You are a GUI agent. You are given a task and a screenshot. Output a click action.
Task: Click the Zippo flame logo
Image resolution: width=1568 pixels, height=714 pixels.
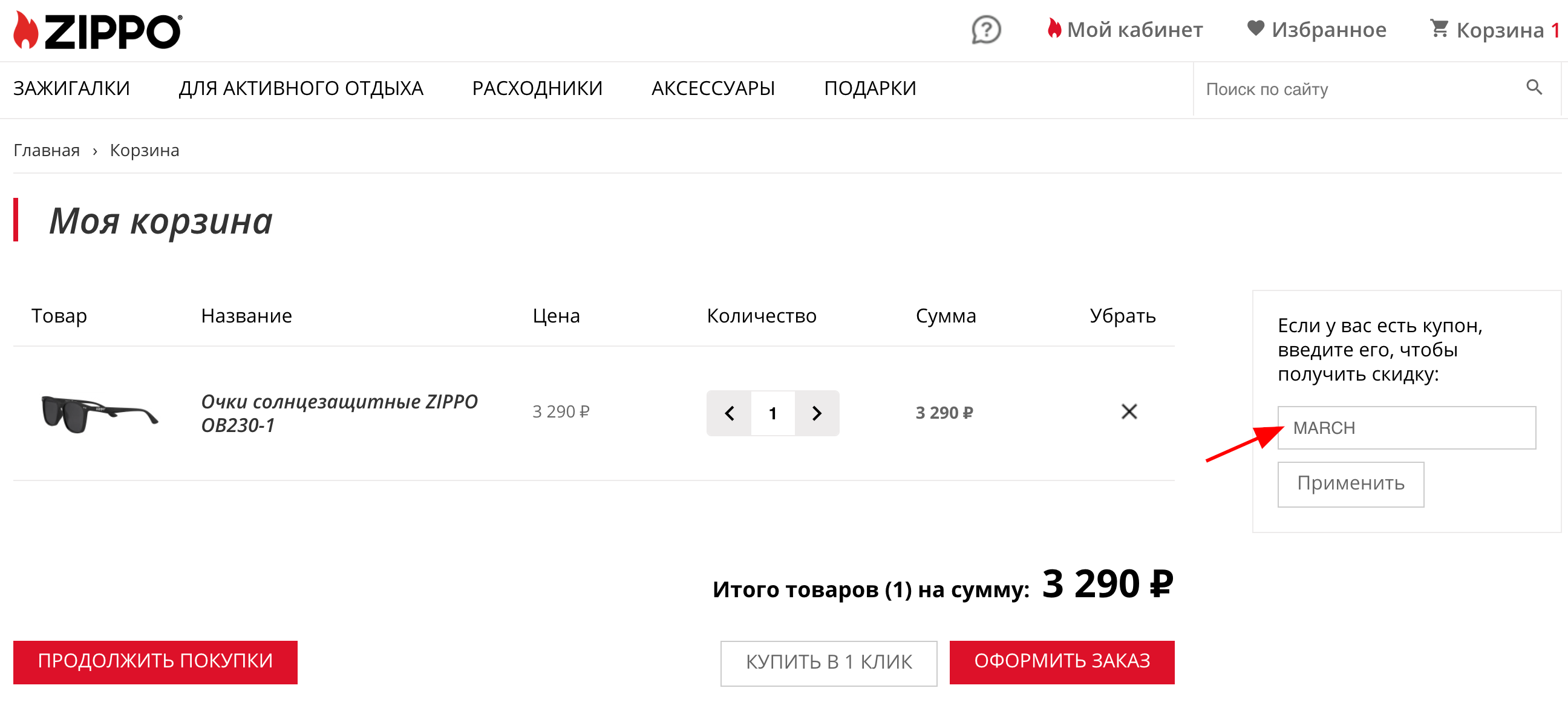tap(25, 29)
